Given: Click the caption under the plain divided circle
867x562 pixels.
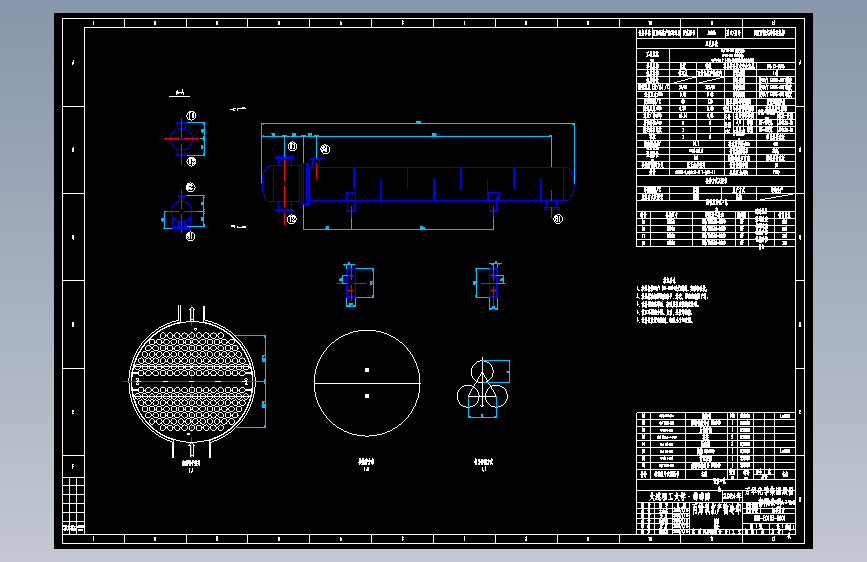Looking at the screenshot, I should [x=366, y=464].
